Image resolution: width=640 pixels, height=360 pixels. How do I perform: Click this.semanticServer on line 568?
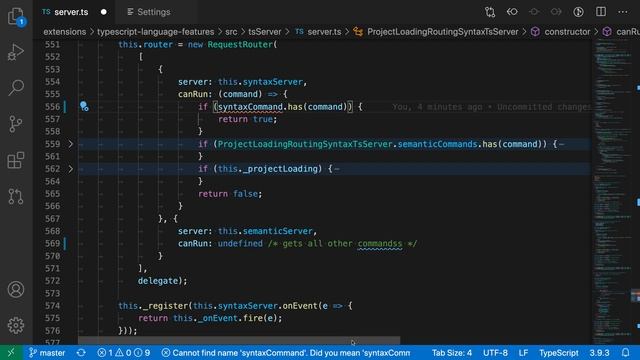pos(265,231)
